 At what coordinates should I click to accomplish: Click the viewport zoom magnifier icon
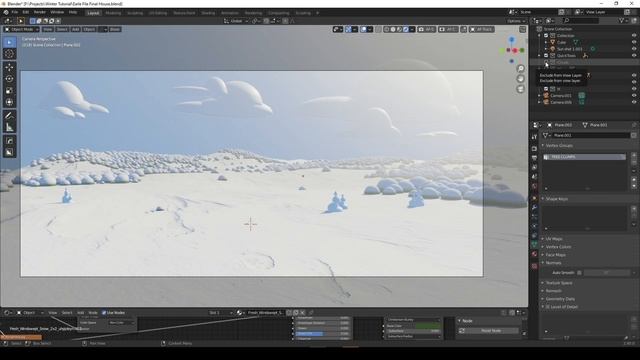[x=520, y=68]
